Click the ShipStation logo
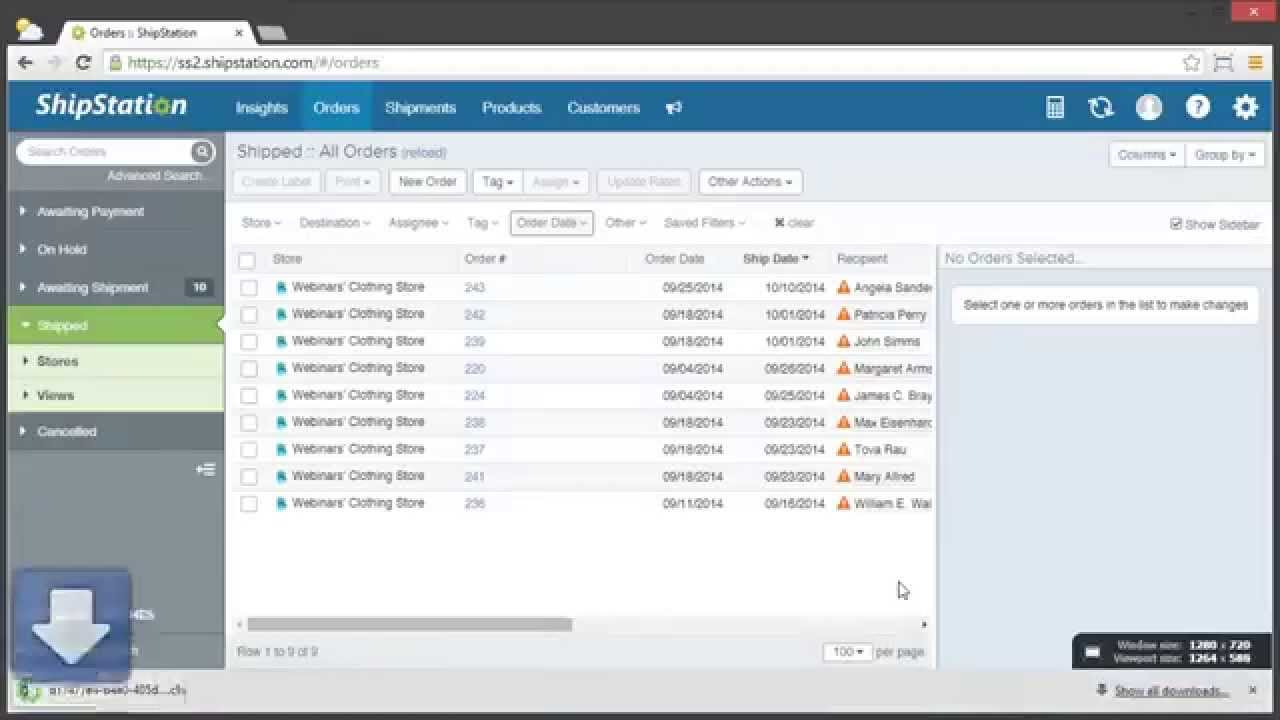 tap(110, 106)
